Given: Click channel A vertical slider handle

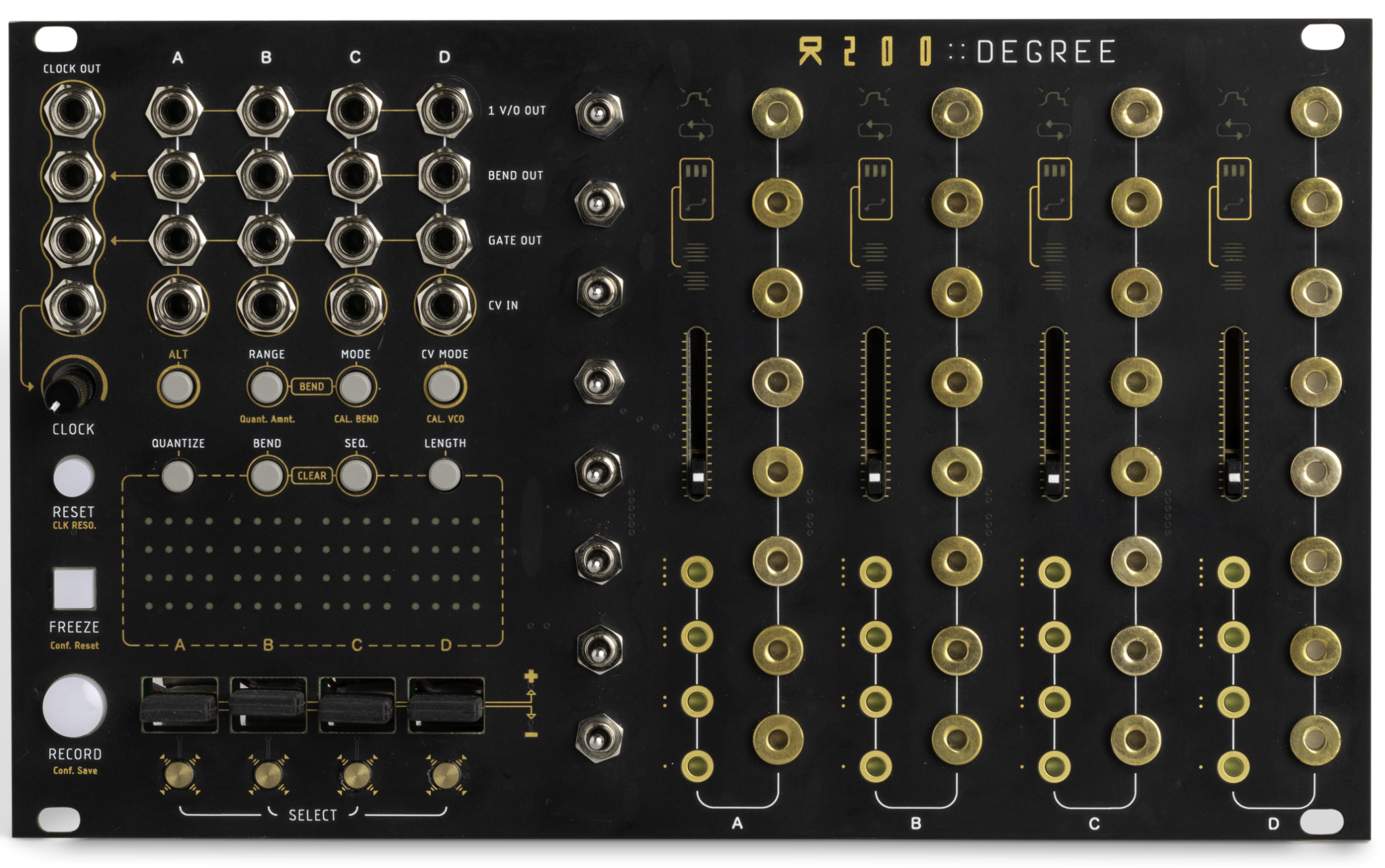Looking at the screenshot, I should coord(697,476).
